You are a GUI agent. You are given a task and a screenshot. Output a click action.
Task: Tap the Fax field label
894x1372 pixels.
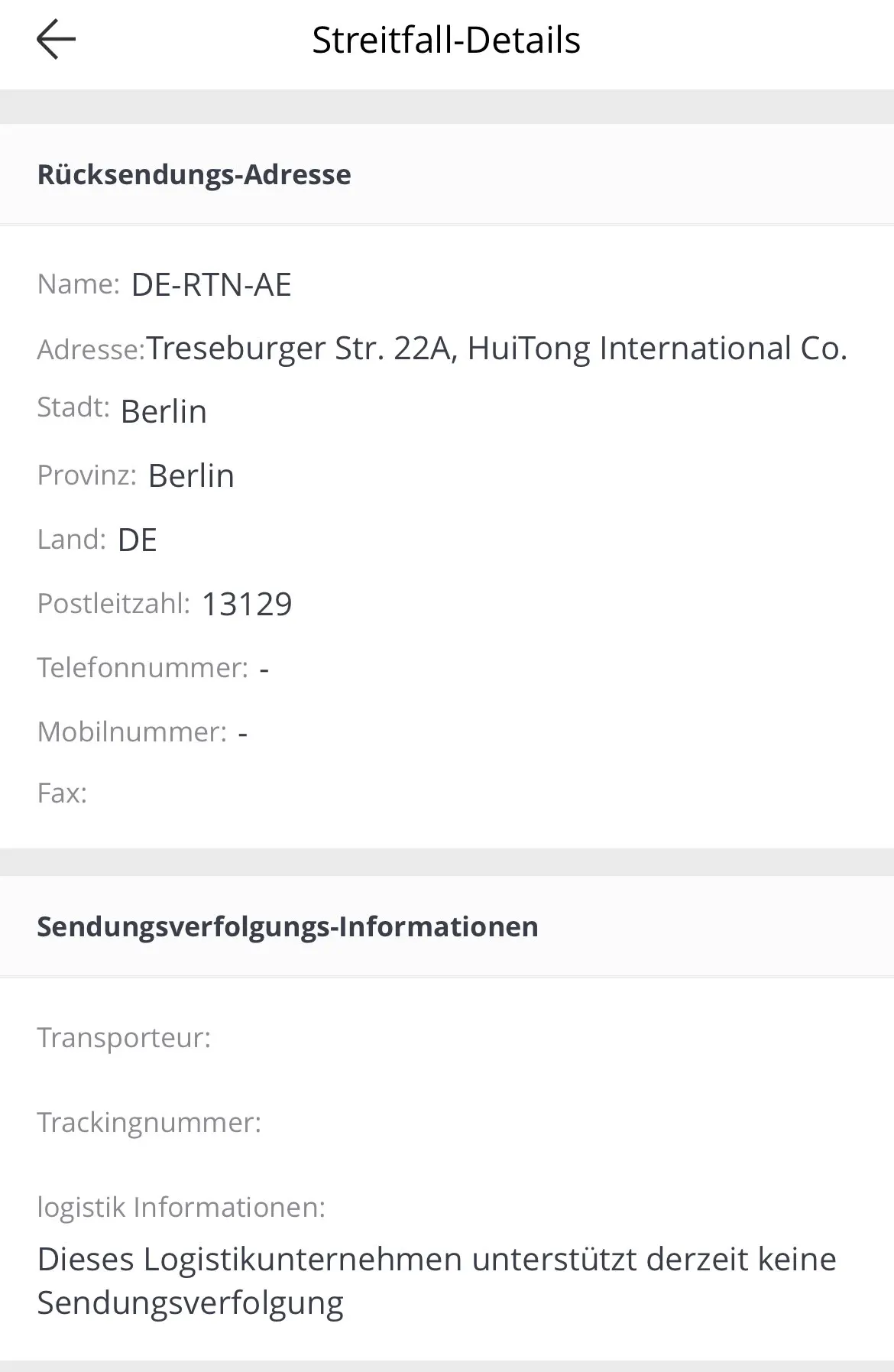(62, 793)
